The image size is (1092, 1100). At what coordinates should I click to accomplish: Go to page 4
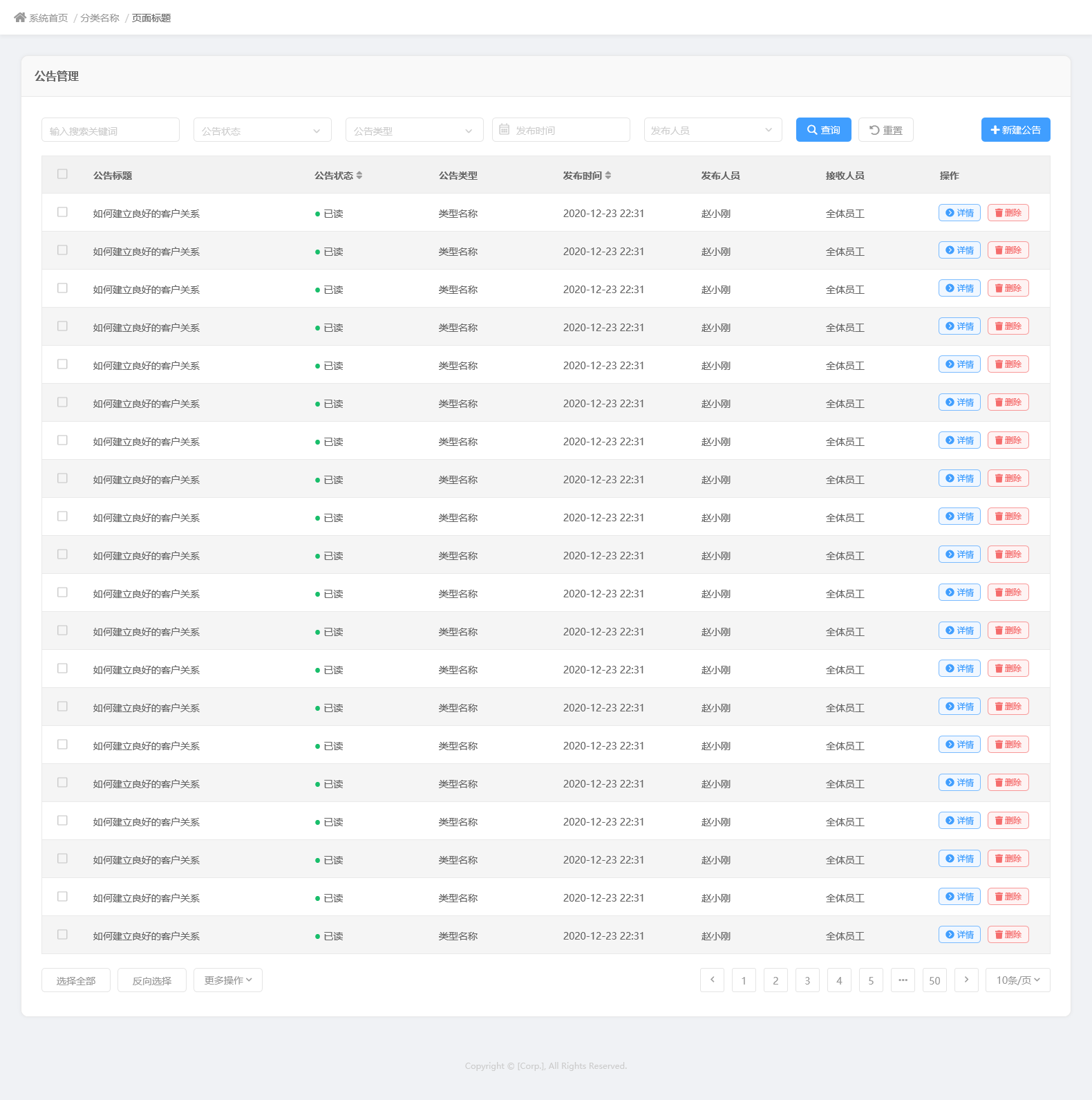(840, 980)
